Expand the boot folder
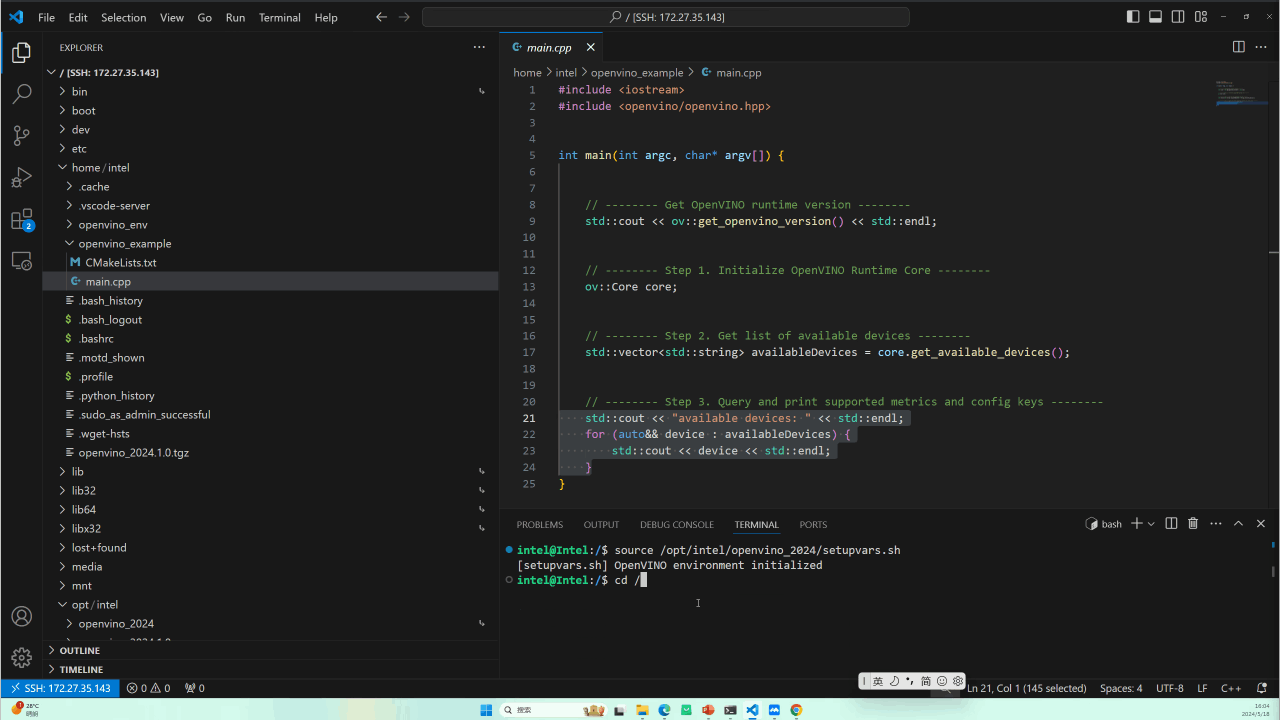The height and width of the screenshot is (720, 1280). click(270, 110)
